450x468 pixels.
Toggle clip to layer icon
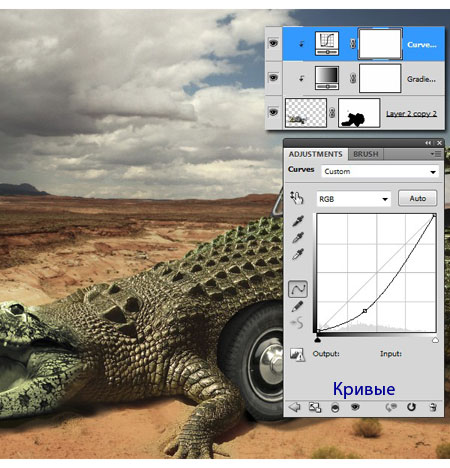click(x=335, y=408)
